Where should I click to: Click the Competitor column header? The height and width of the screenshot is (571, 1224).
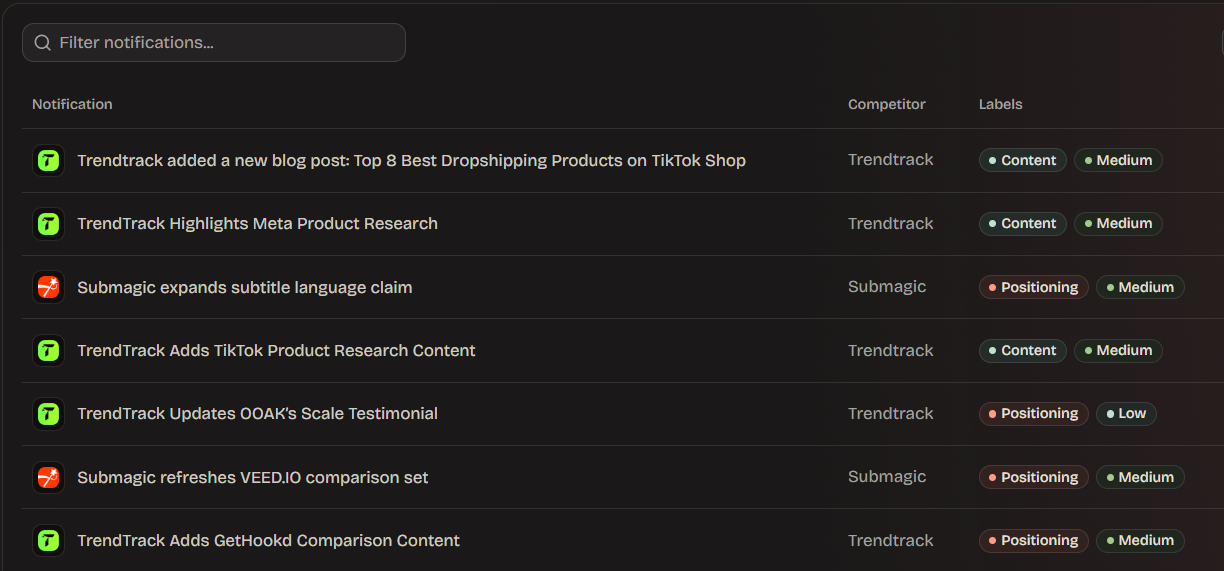[887, 104]
